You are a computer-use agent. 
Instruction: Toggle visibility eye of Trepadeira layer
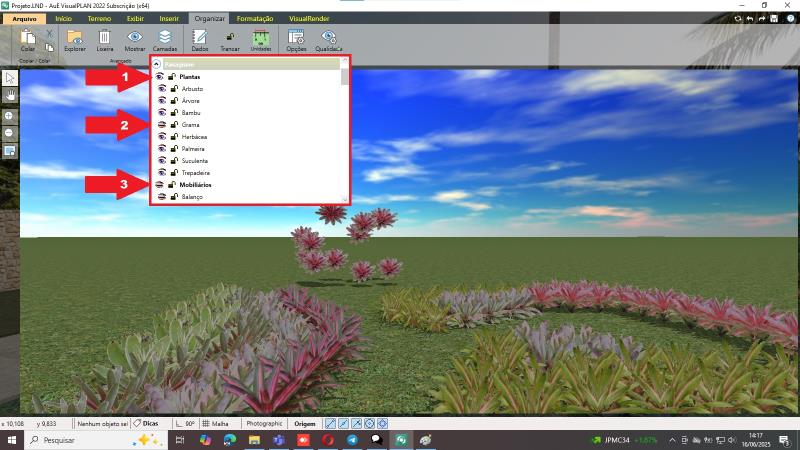(x=162, y=172)
